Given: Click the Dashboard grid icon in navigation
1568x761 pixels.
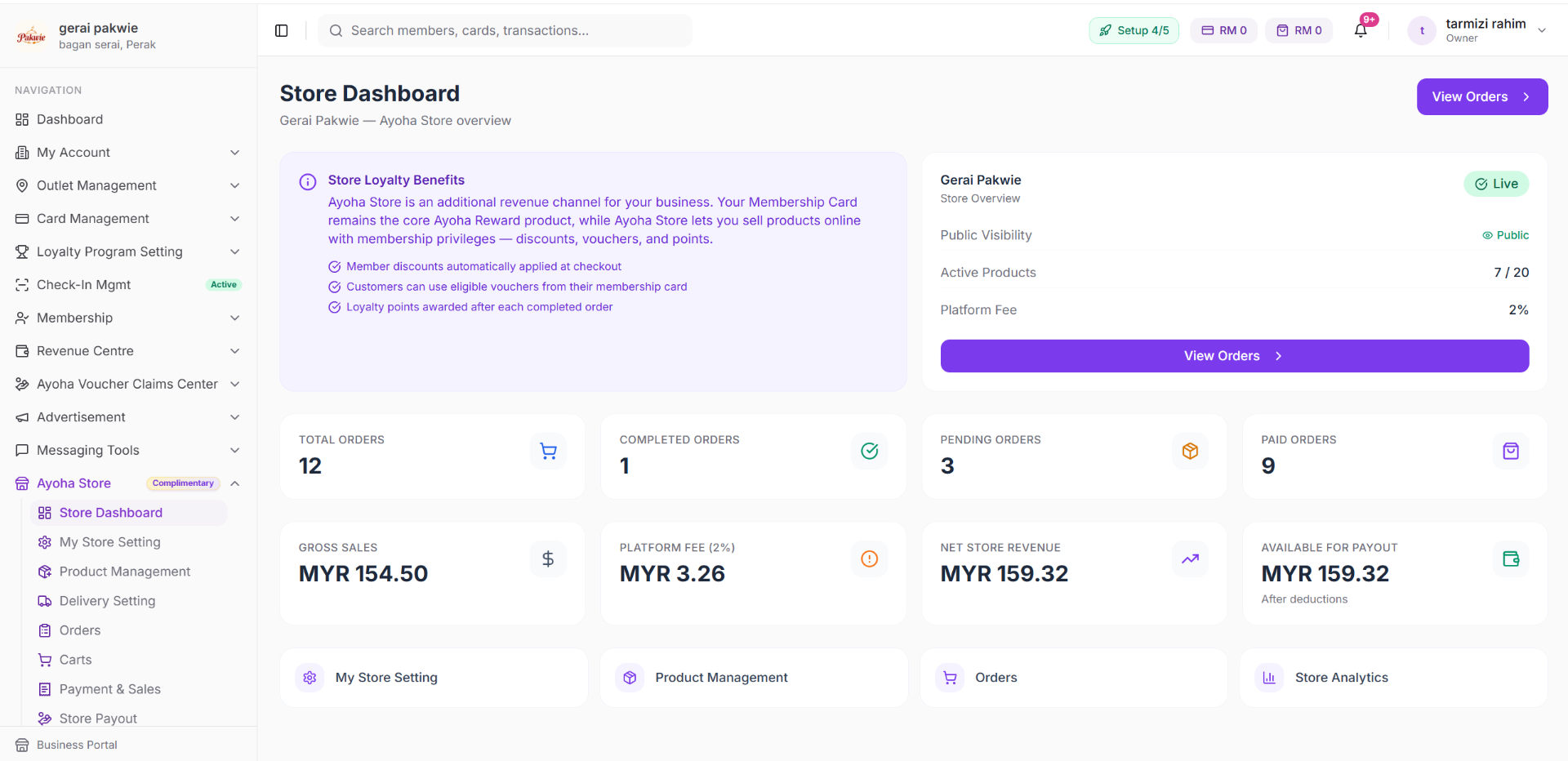Looking at the screenshot, I should 22,119.
